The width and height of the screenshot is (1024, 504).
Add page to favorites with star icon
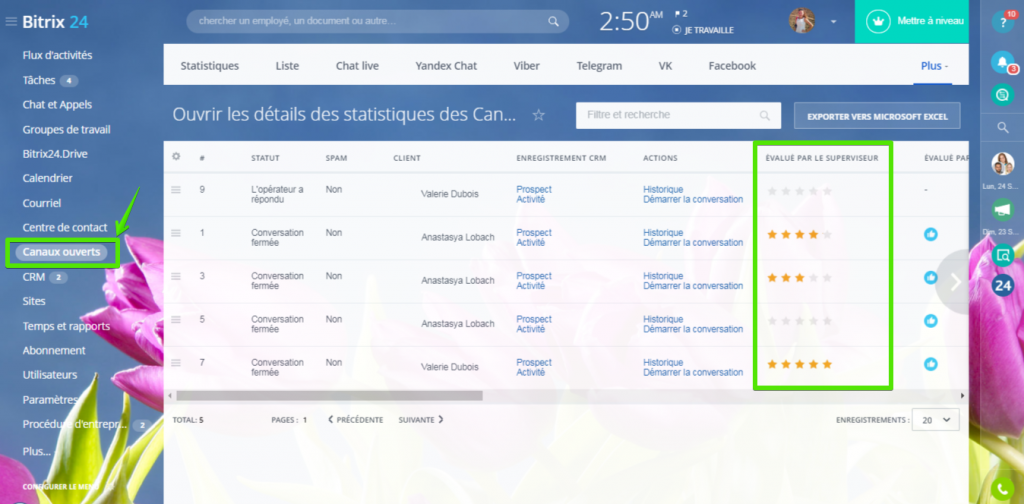tap(538, 116)
